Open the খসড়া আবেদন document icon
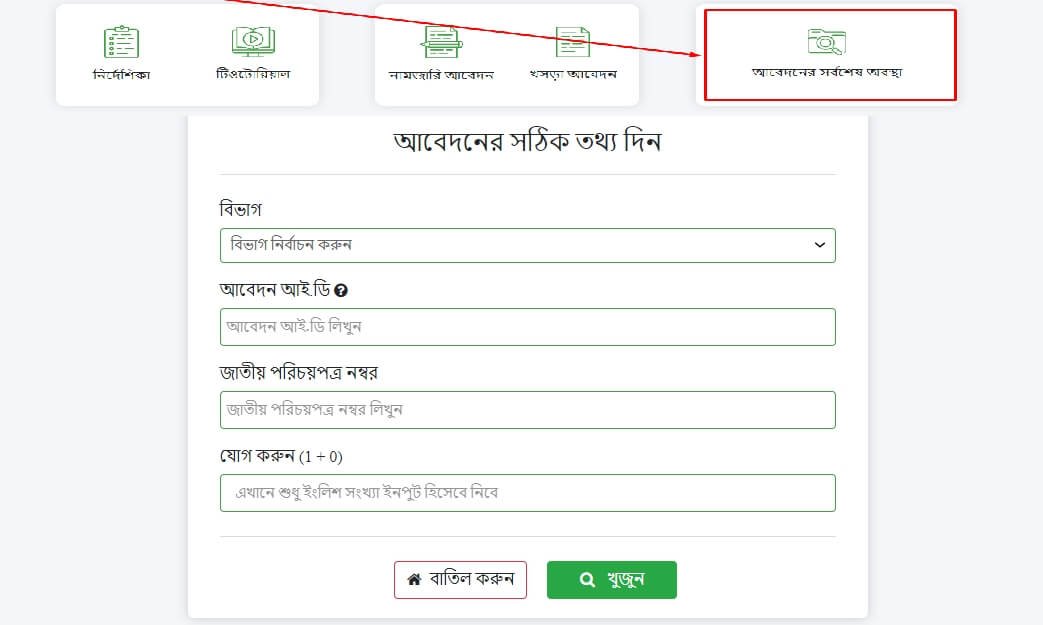Screen dimensions: 1043x625 [573, 41]
